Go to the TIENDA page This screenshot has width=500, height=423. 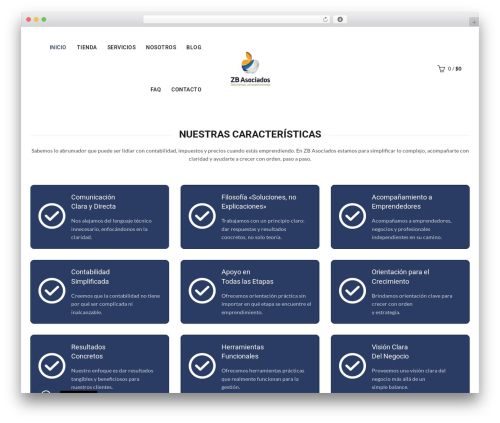click(x=87, y=47)
